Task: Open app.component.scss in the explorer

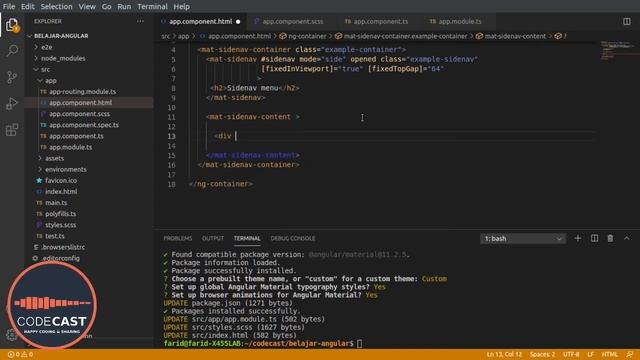Action: point(79,114)
